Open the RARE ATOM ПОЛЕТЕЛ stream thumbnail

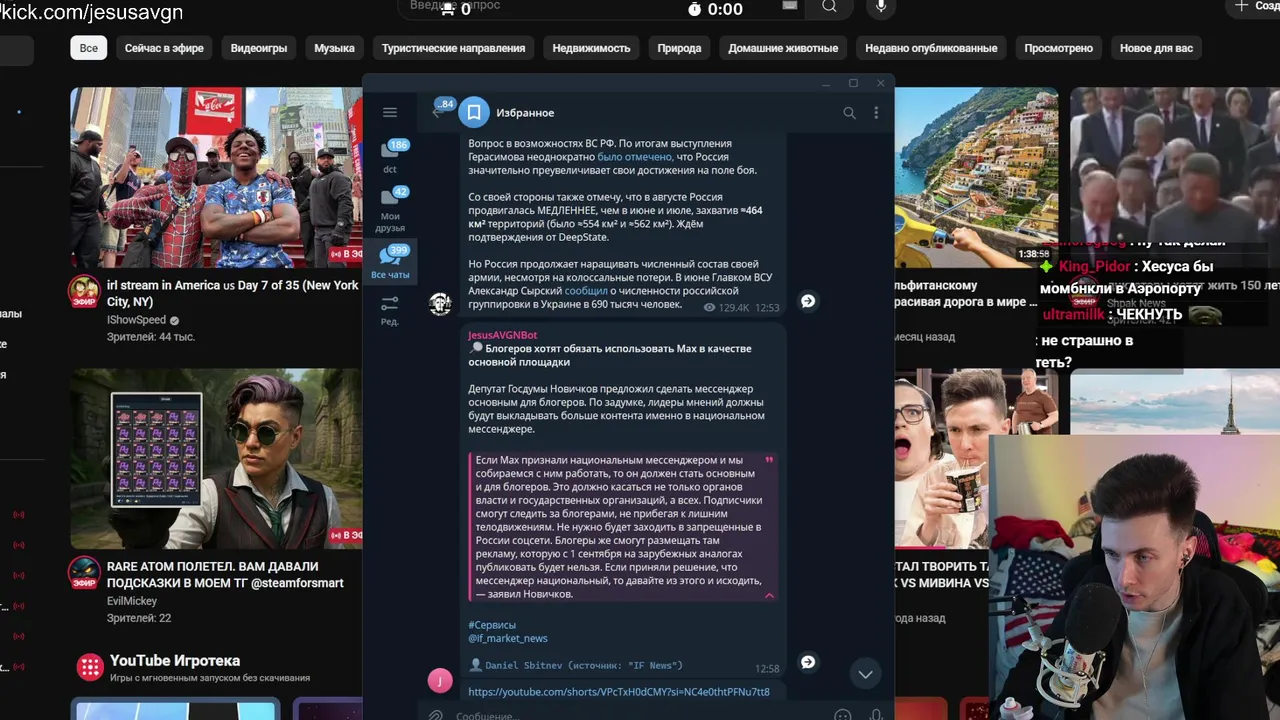[216, 459]
